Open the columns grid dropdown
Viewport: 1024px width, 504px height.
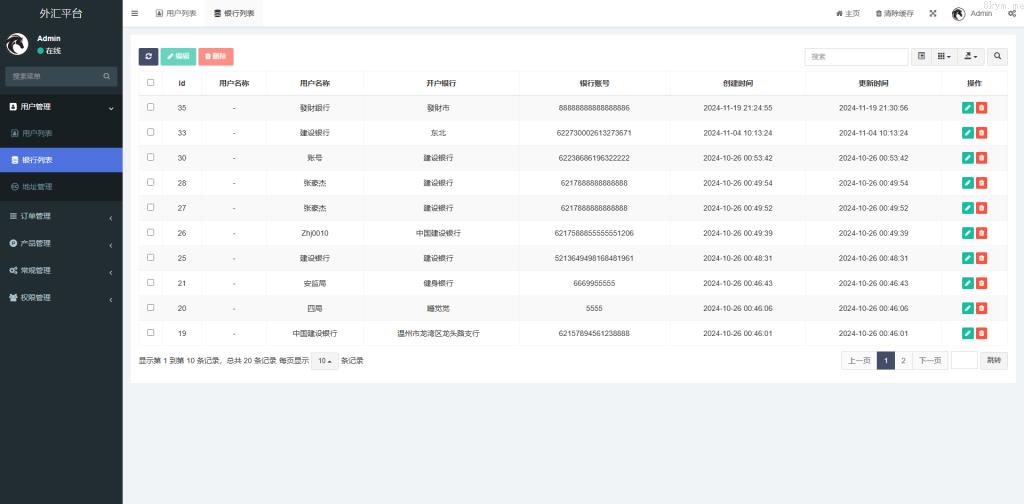[944, 57]
